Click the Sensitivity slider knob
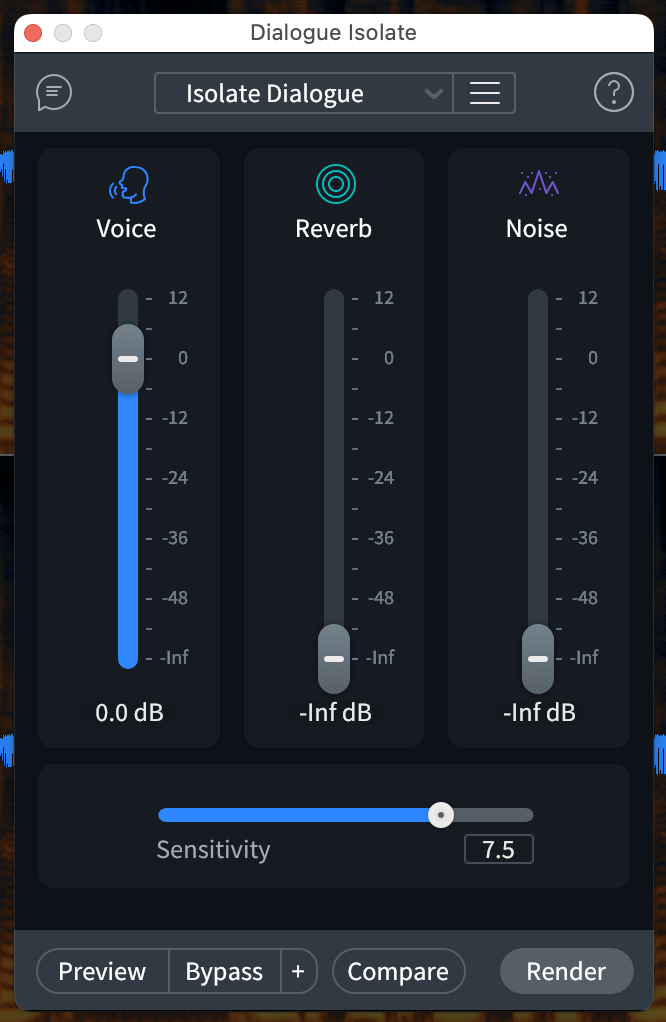The height and width of the screenshot is (1022, 666). pos(440,815)
